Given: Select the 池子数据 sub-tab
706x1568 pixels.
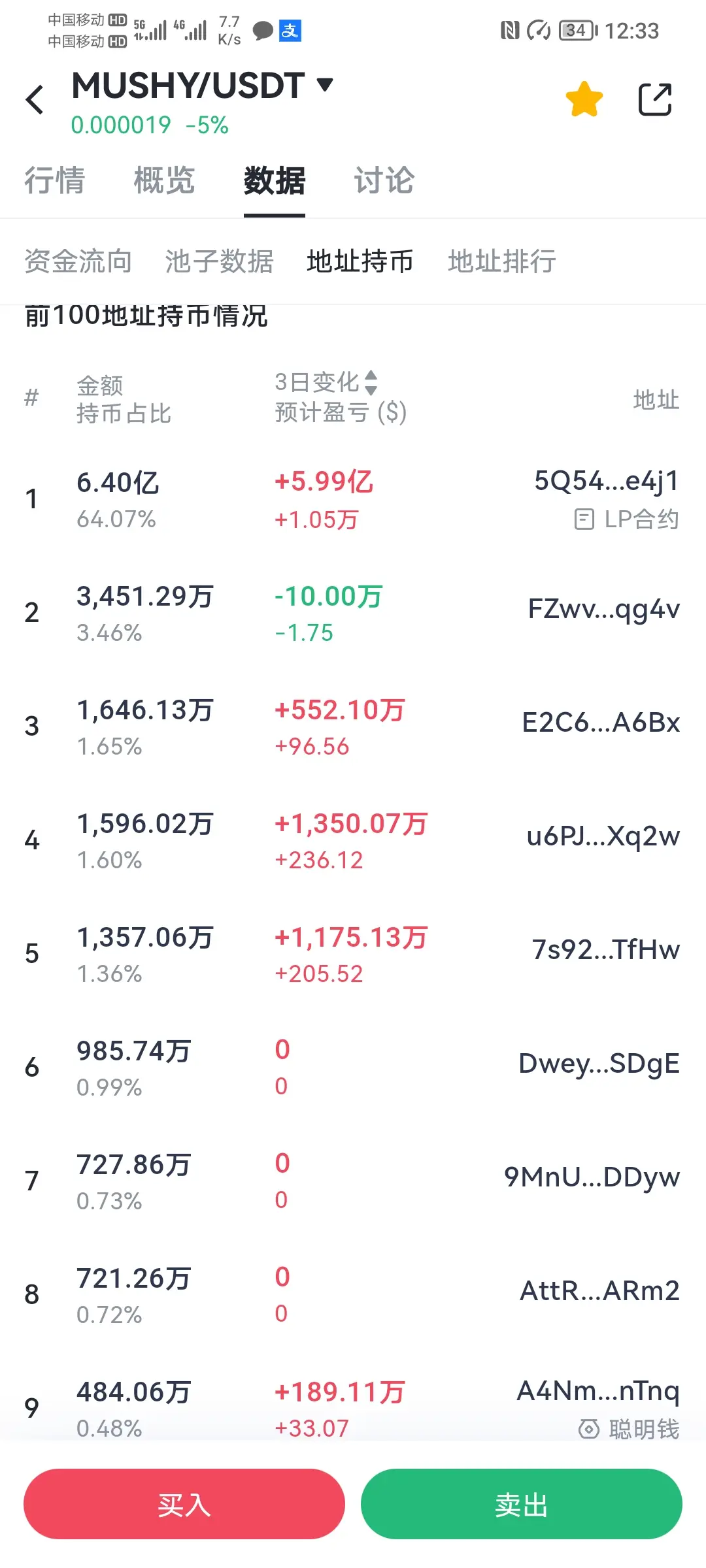Looking at the screenshot, I should 220,261.
